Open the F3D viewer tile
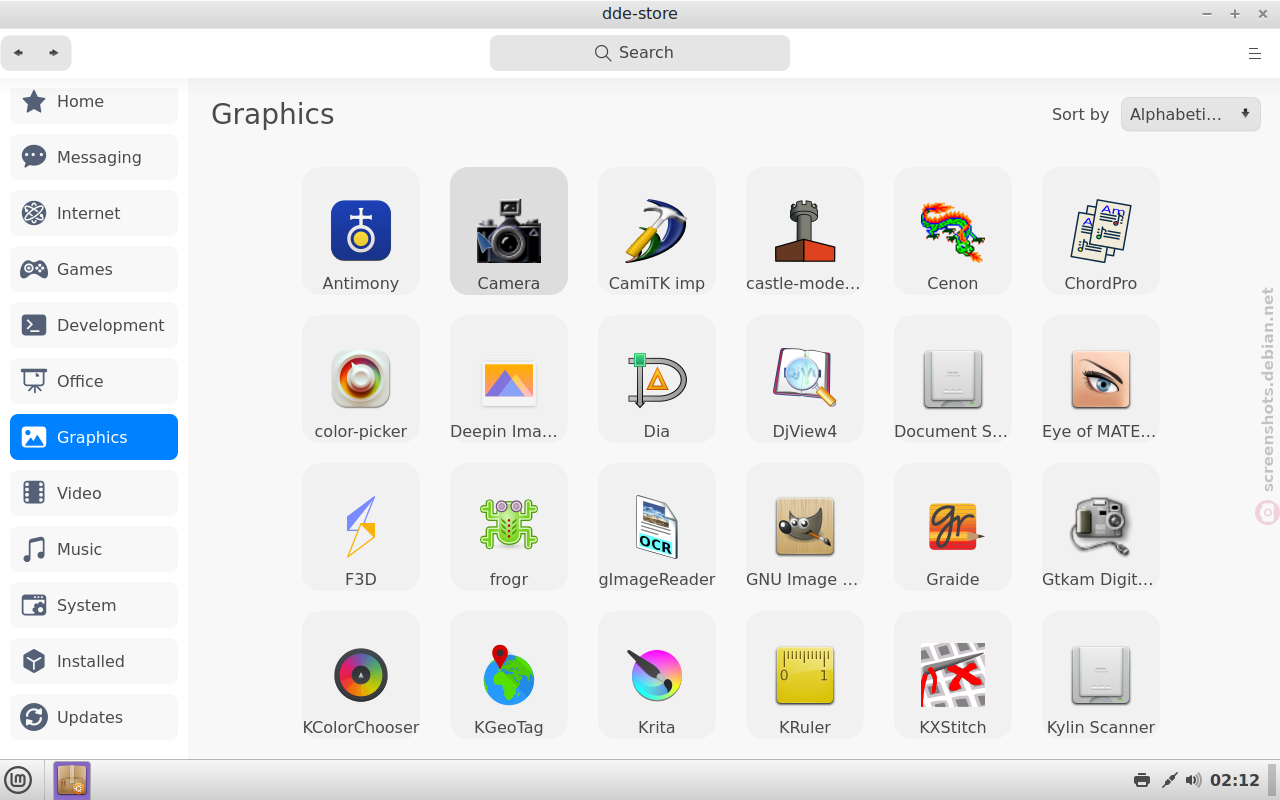Viewport: 1280px width, 800px height. [361, 527]
